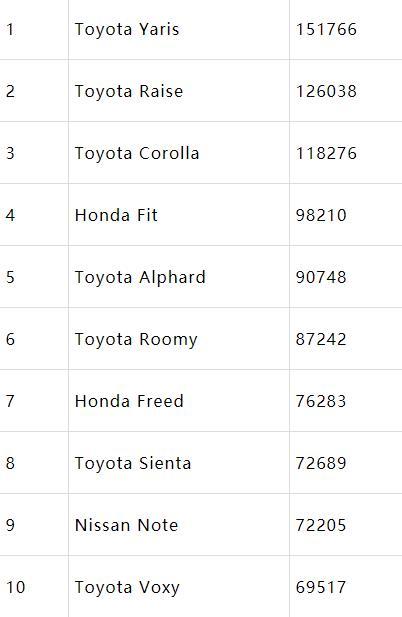Image resolution: width=402 pixels, height=617 pixels.
Task: Select the Toyota Roomy cell
Action: (x=179, y=339)
